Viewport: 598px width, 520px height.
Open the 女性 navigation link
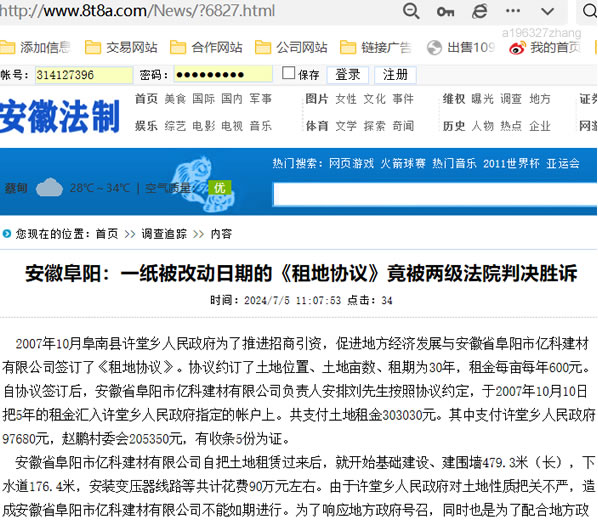coord(346,99)
